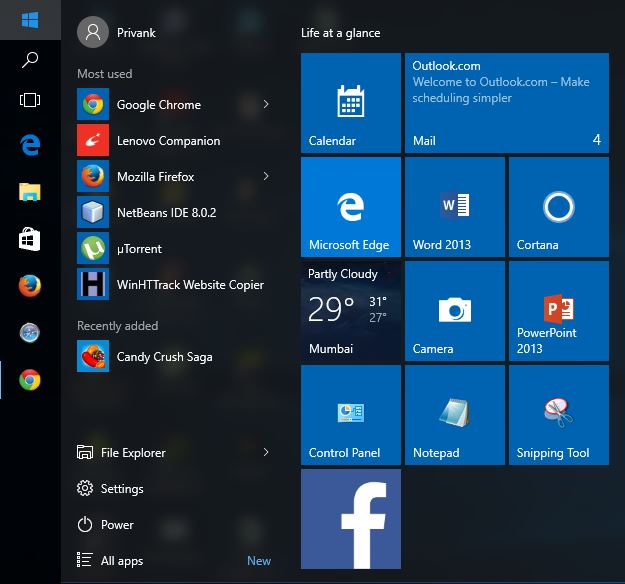This screenshot has width=625, height=584.
Task: Open µTorrent from Most used
Action: click(x=175, y=248)
